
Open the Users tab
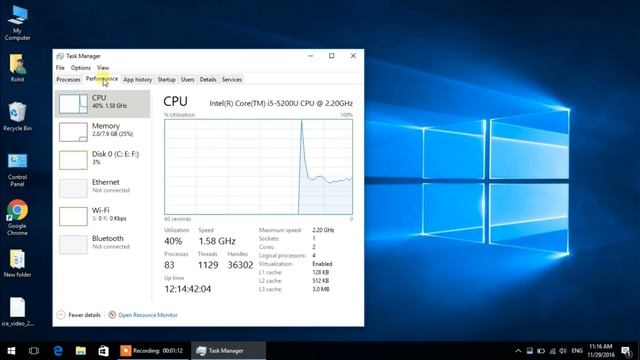188,80
